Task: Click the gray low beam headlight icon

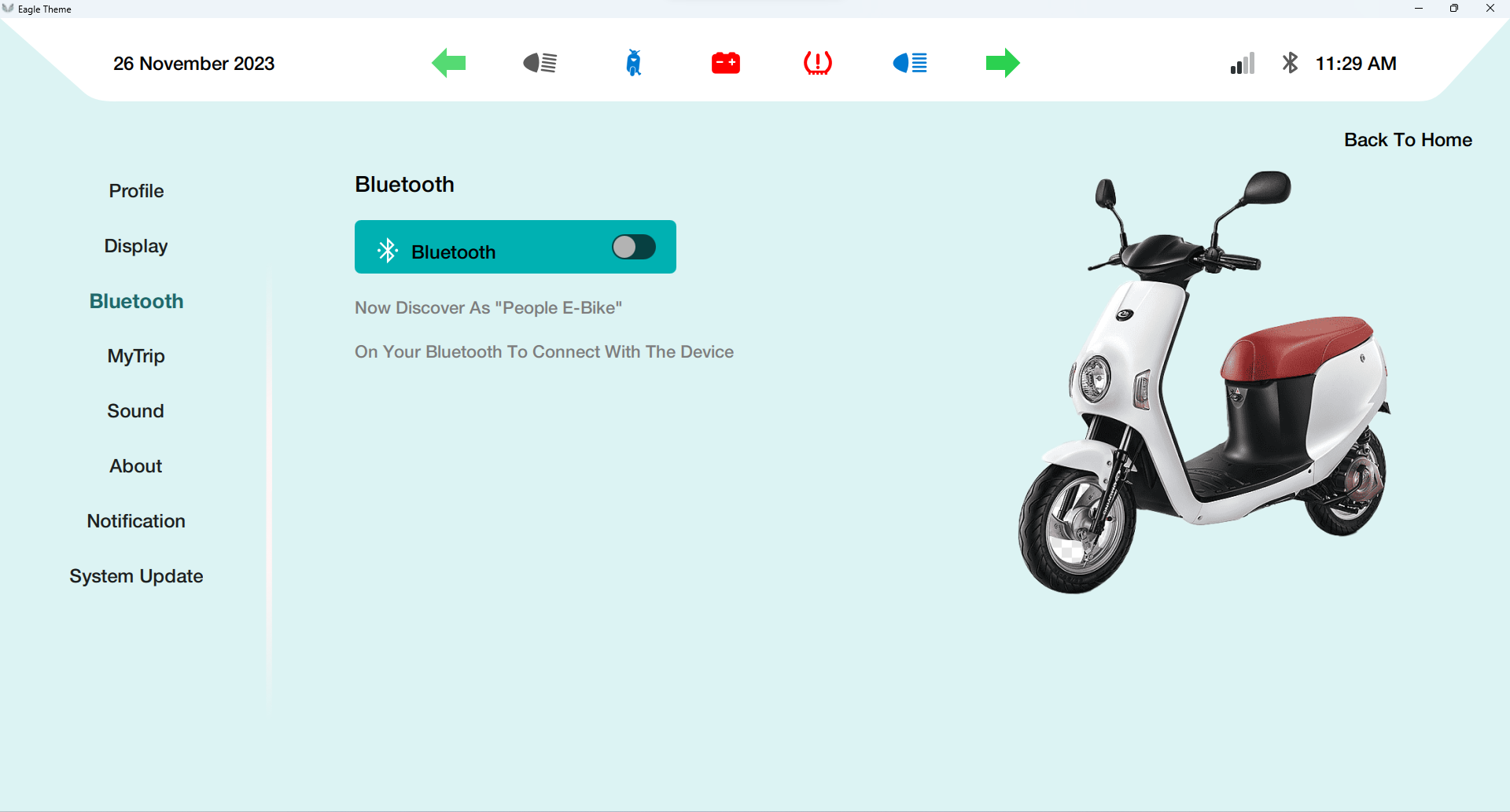Action: point(540,63)
